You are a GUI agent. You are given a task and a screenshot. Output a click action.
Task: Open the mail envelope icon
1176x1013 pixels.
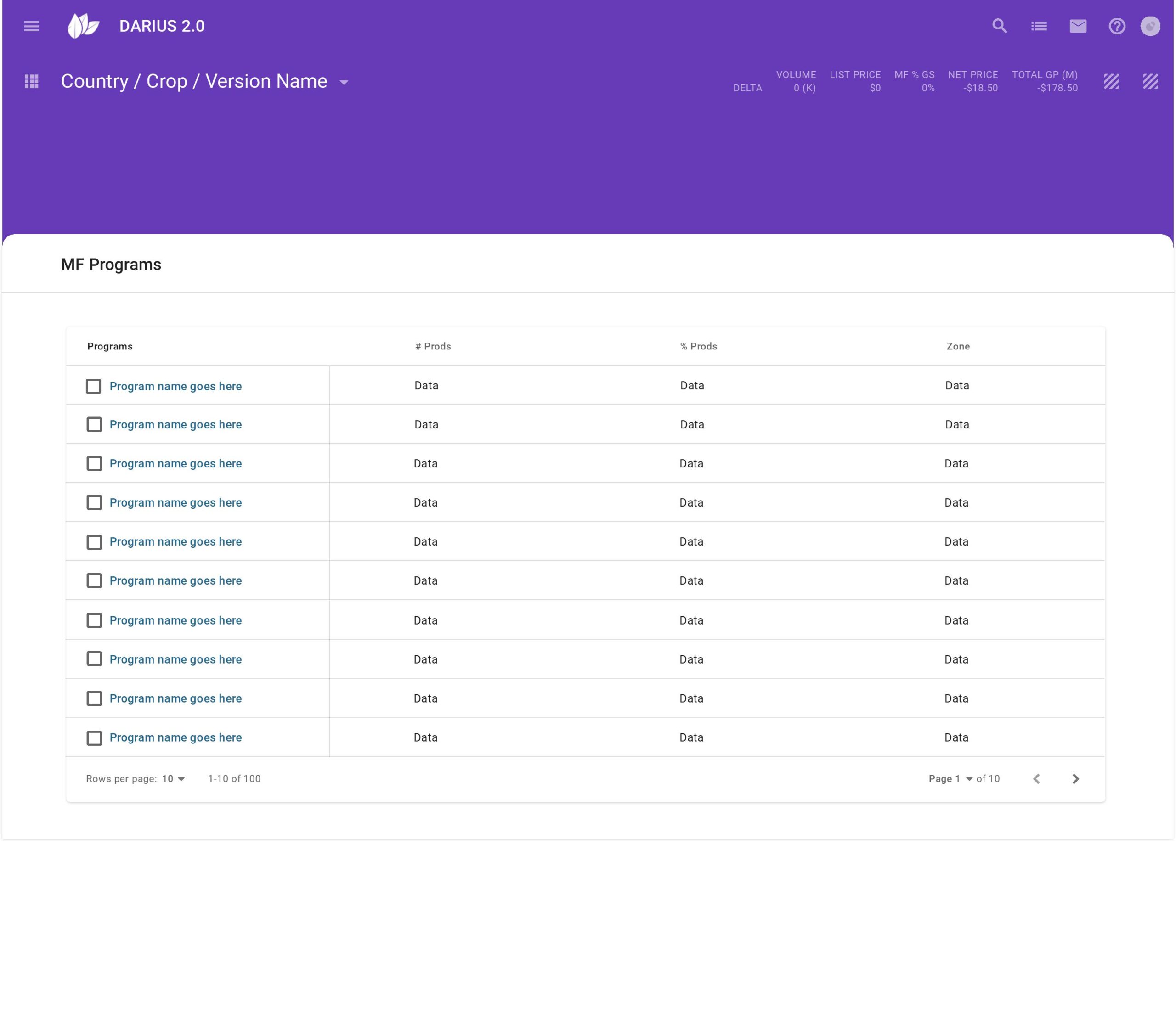[x=1078, y=26]
